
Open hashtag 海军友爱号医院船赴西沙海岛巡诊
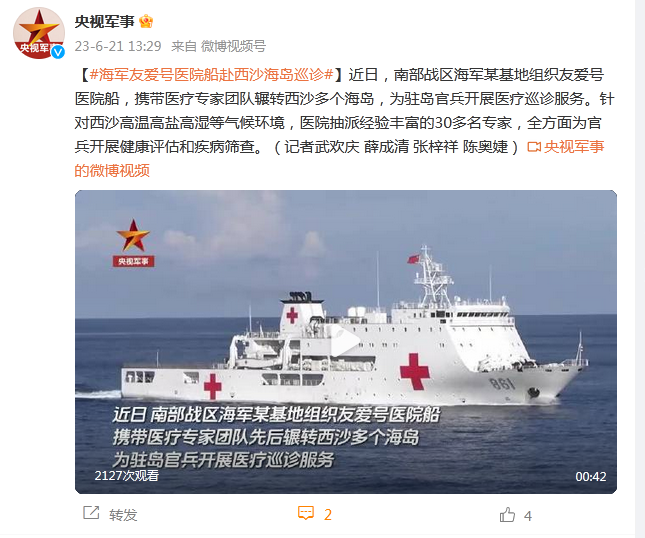[x=211, y=75]
